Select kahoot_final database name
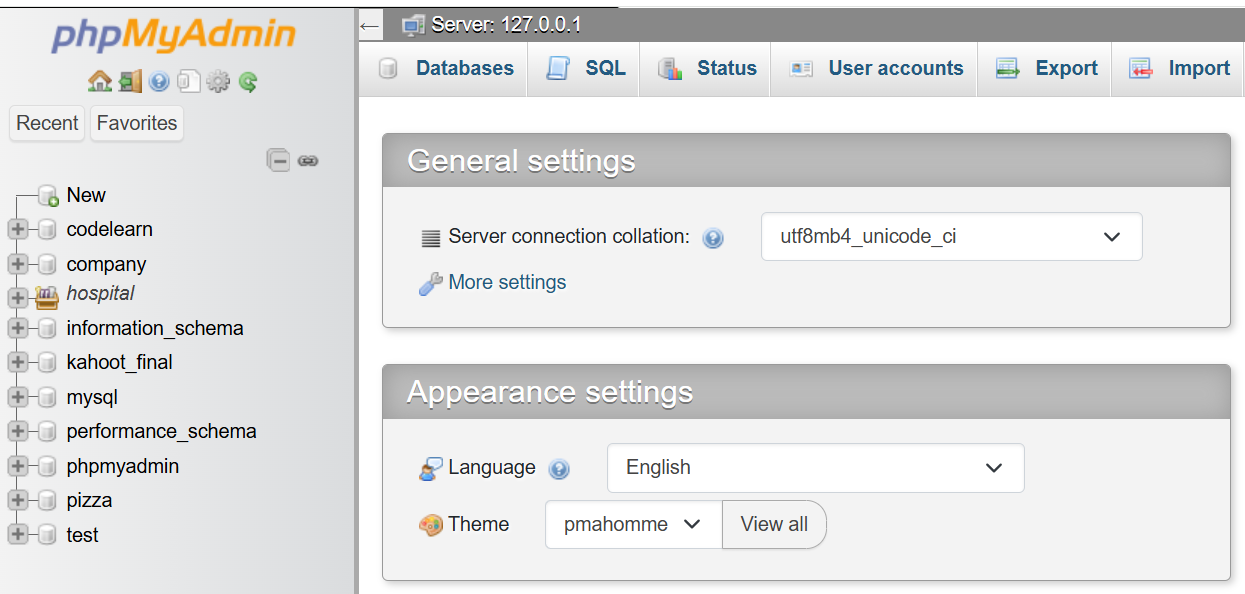1245x594 pixels. pyautogui.click(x=120, y=363)
